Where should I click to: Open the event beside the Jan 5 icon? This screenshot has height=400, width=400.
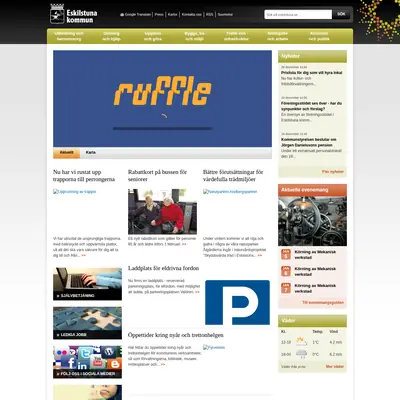315,255
